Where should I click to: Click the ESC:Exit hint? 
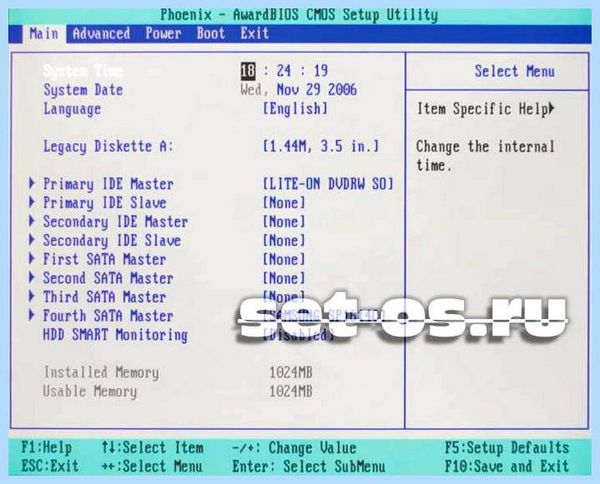pyautogui.click(x=50, y=466)
